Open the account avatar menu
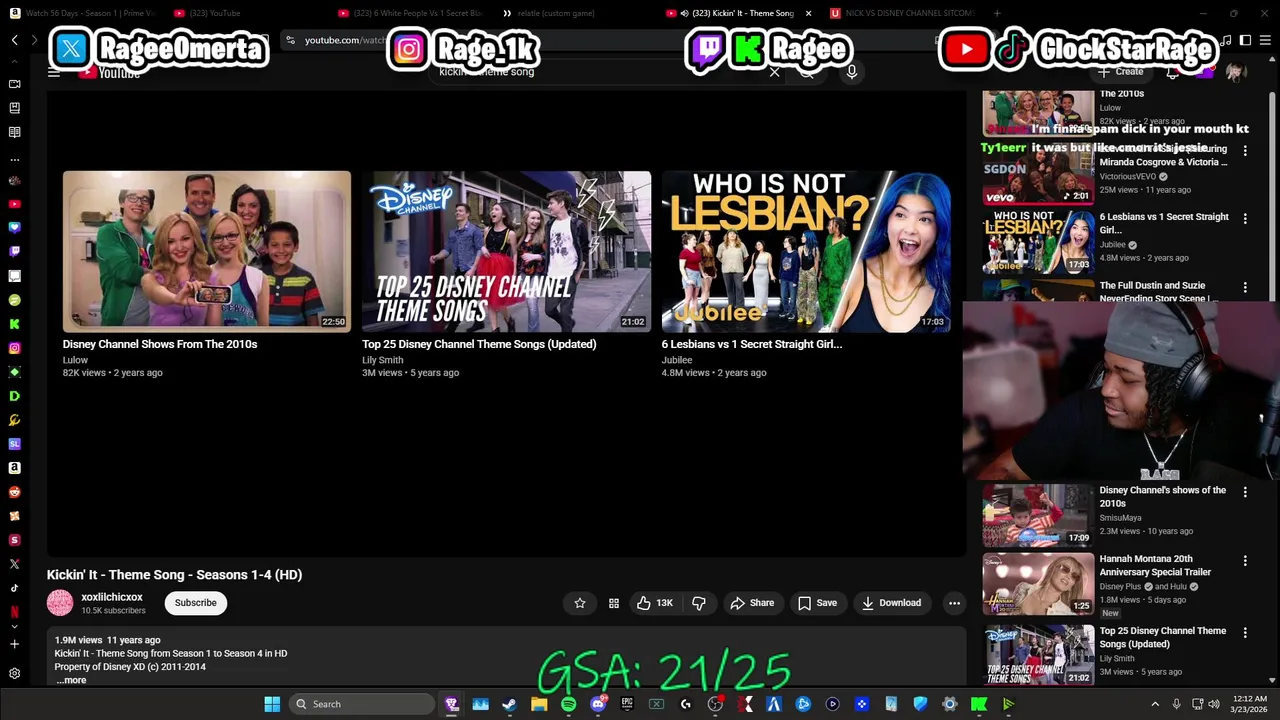This screenshot has height=720, width=1280. 1235,72
